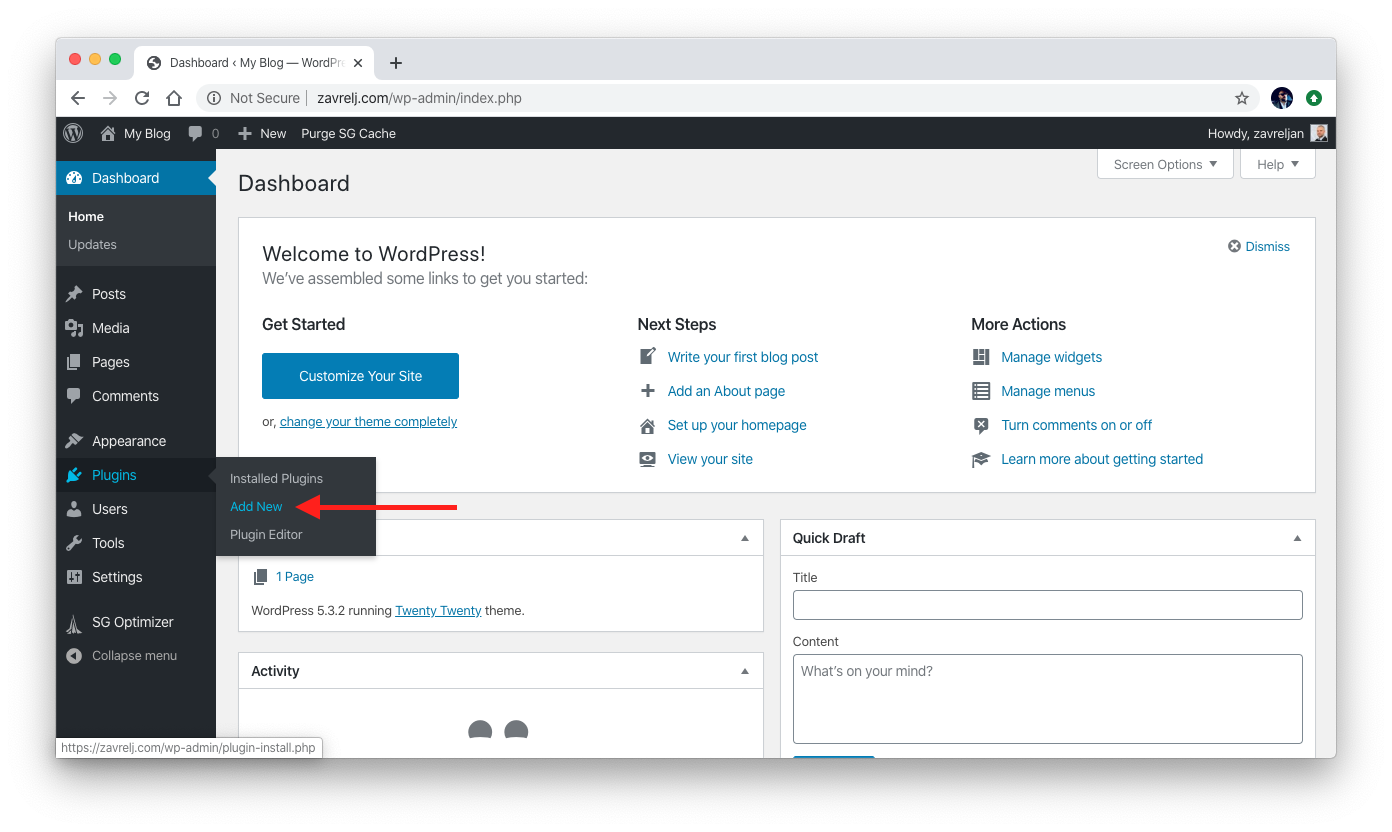Screen dimensions: 1392x832
Task: Click View your site link
Action: pos(710,459)
